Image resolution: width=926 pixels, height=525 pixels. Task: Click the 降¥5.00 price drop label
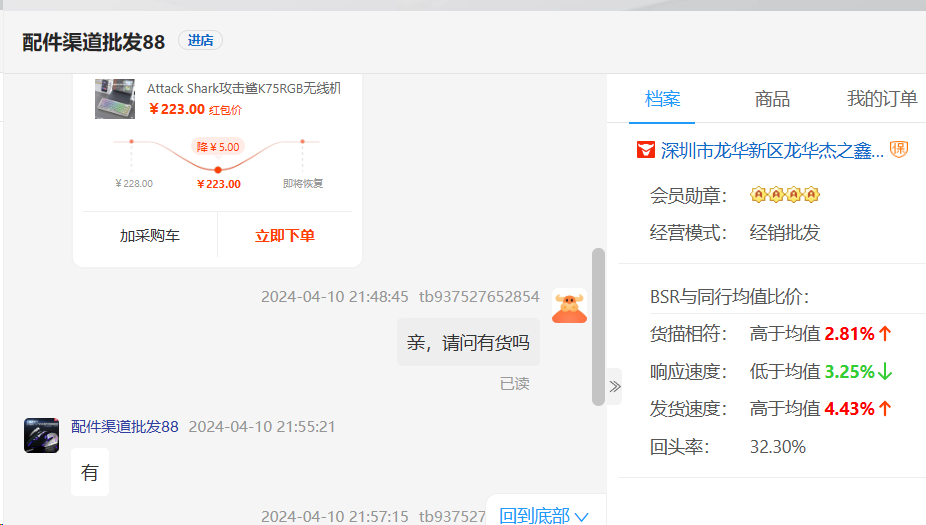coord(218,146)
